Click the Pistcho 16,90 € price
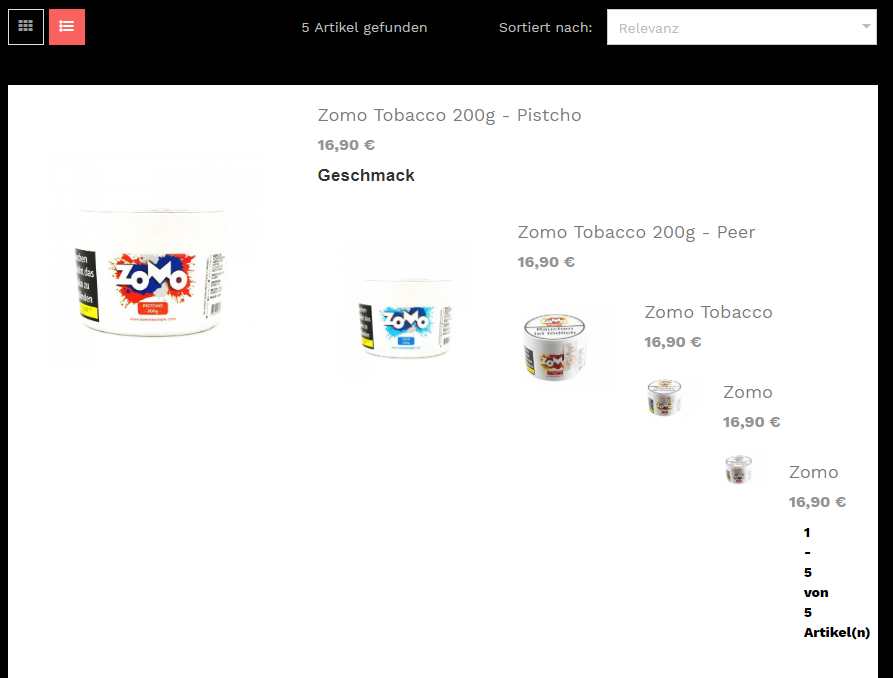 [x=346, y=145]
